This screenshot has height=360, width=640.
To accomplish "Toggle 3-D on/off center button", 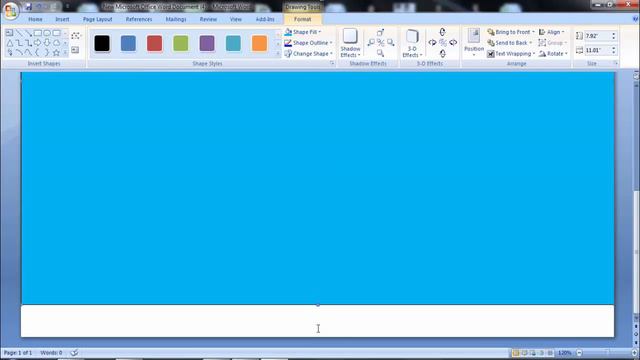I will 442,42.
